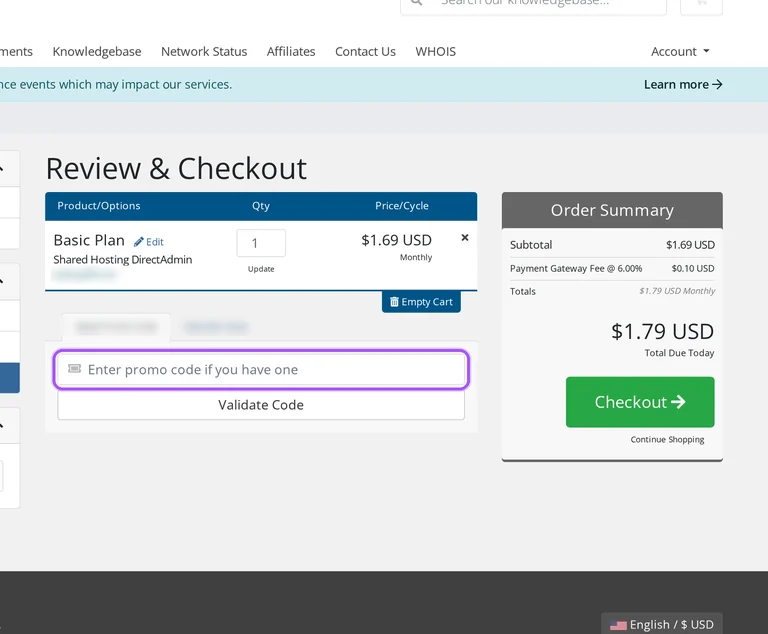Image resolution: width=768 pixels, height=634 pixels.
Task: Click the $1.69 USD price text
Action: (x=396, y=240)
